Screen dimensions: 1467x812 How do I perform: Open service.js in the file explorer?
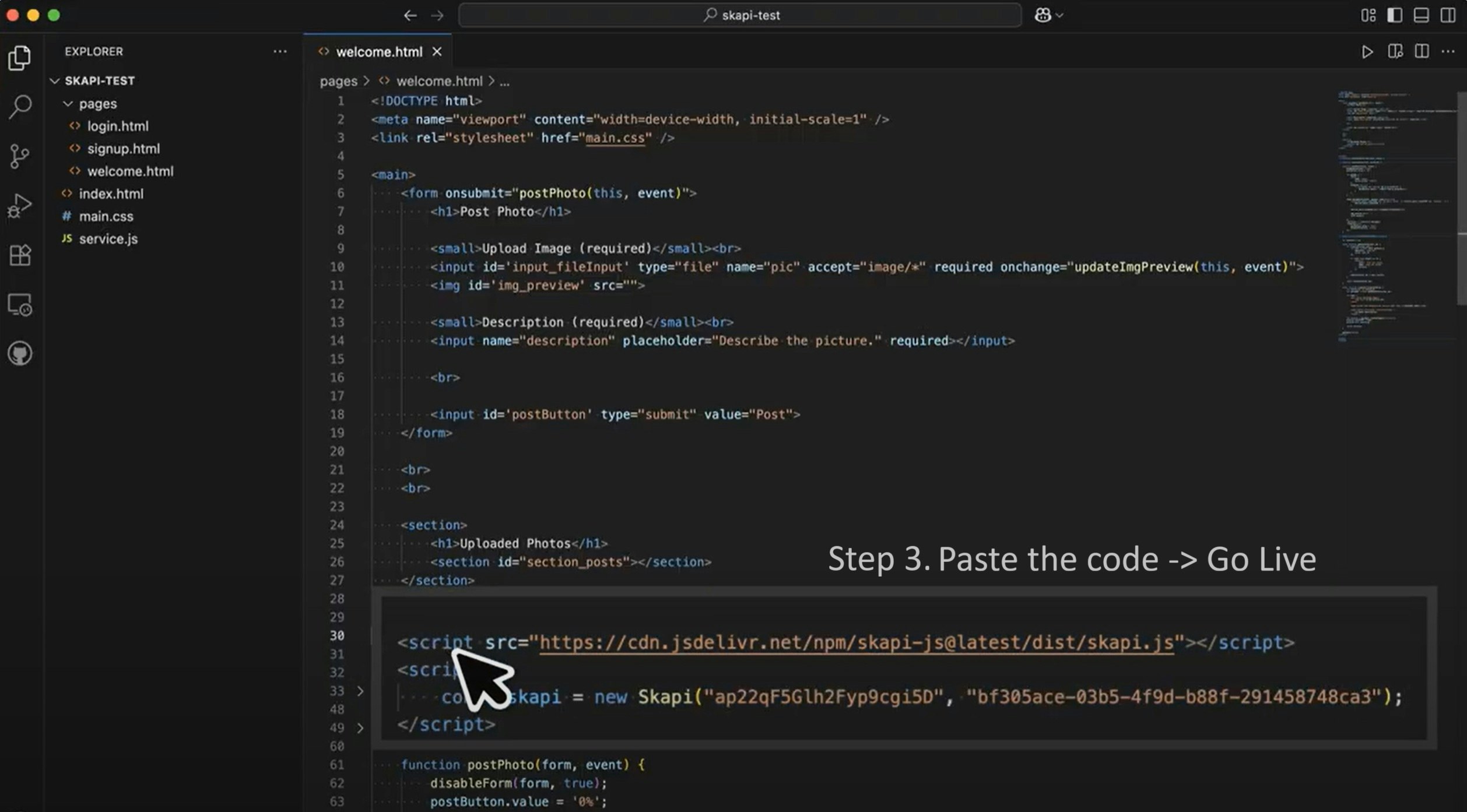[x=108, y=239]
